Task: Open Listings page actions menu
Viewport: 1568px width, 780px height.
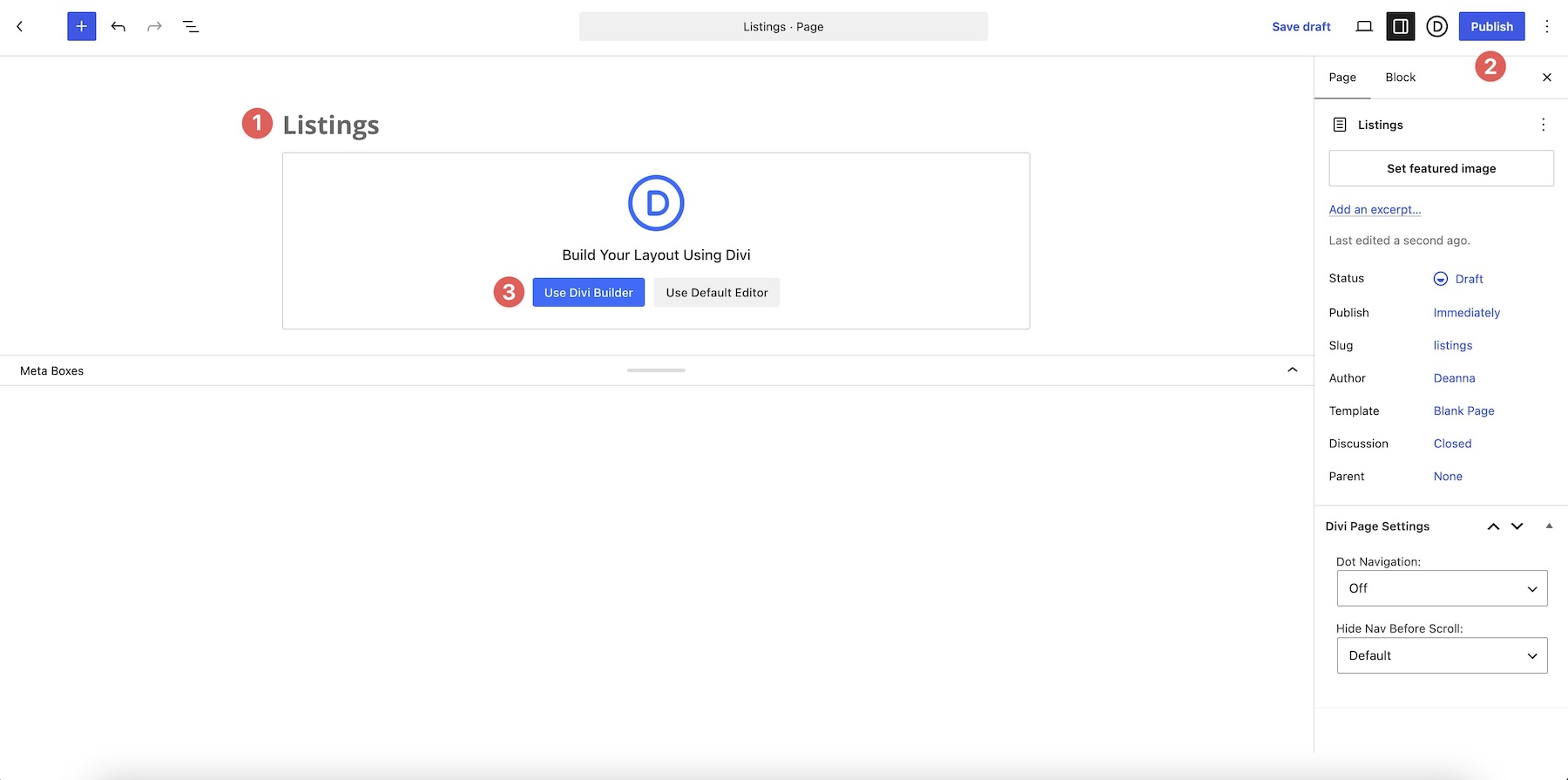Action: tap(1543, 125)
